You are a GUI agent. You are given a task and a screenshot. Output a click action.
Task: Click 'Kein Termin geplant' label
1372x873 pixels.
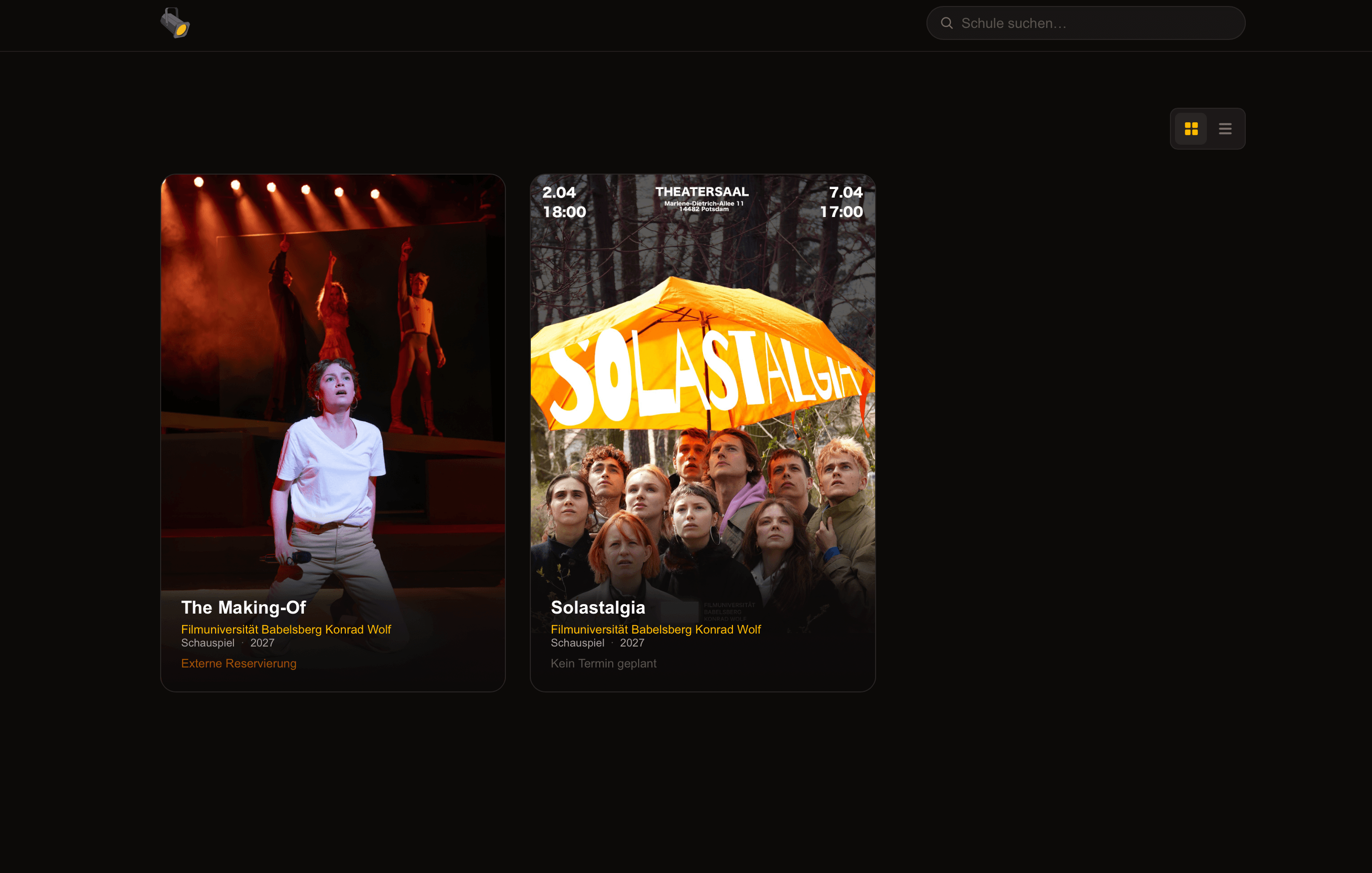point(603,663)
